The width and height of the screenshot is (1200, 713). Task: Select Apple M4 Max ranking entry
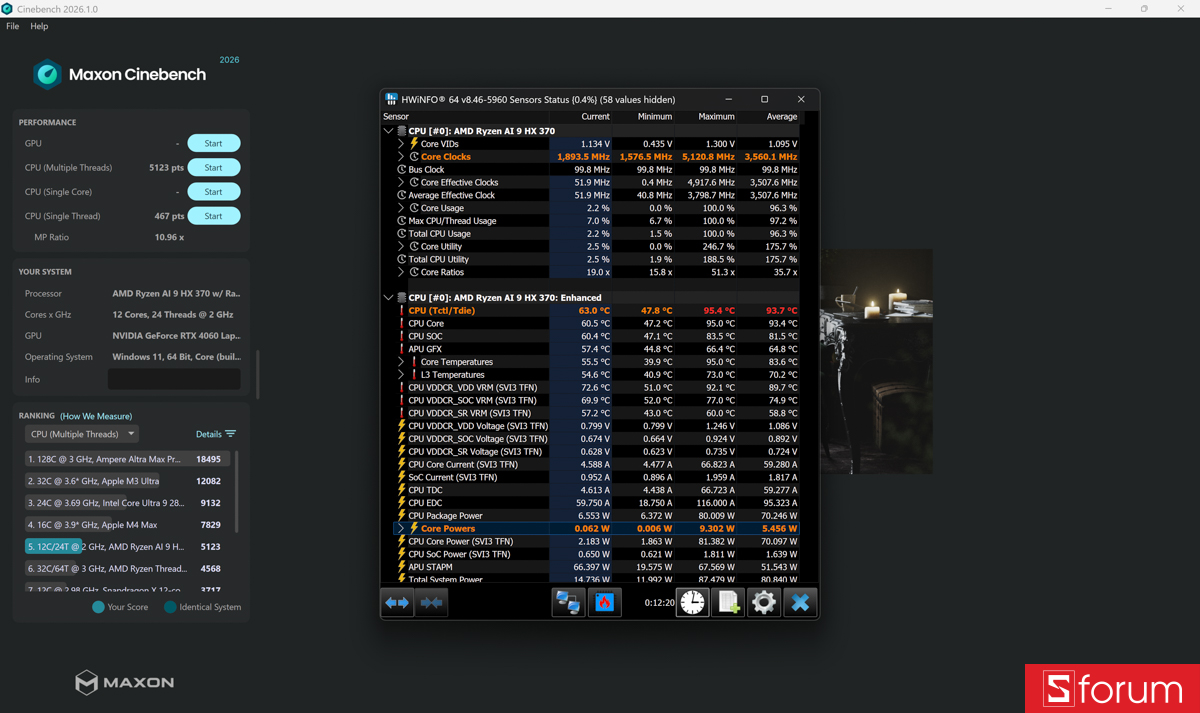coord(128,525)
